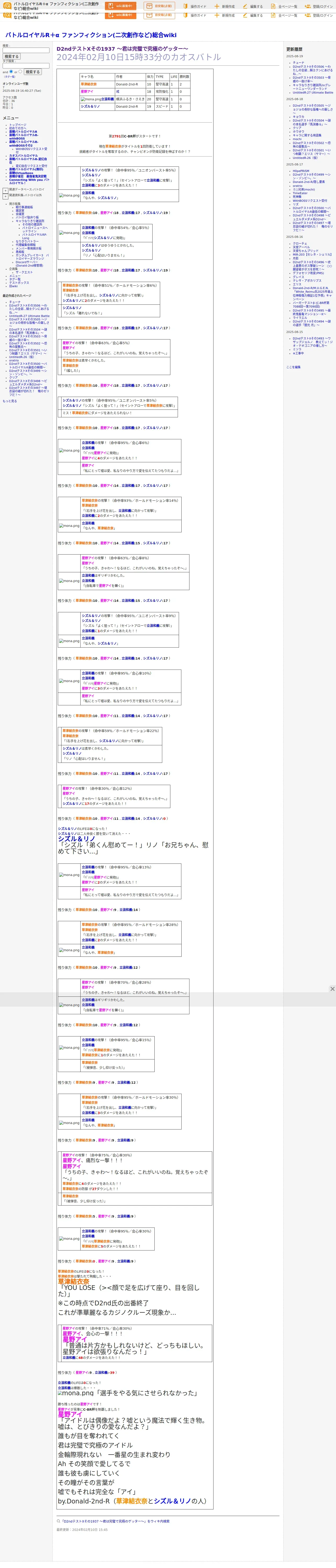The width and height of the screenshot is (336, 1568).
Task: Open the main wiki title link above the article
Action: [x=90, y=35]
